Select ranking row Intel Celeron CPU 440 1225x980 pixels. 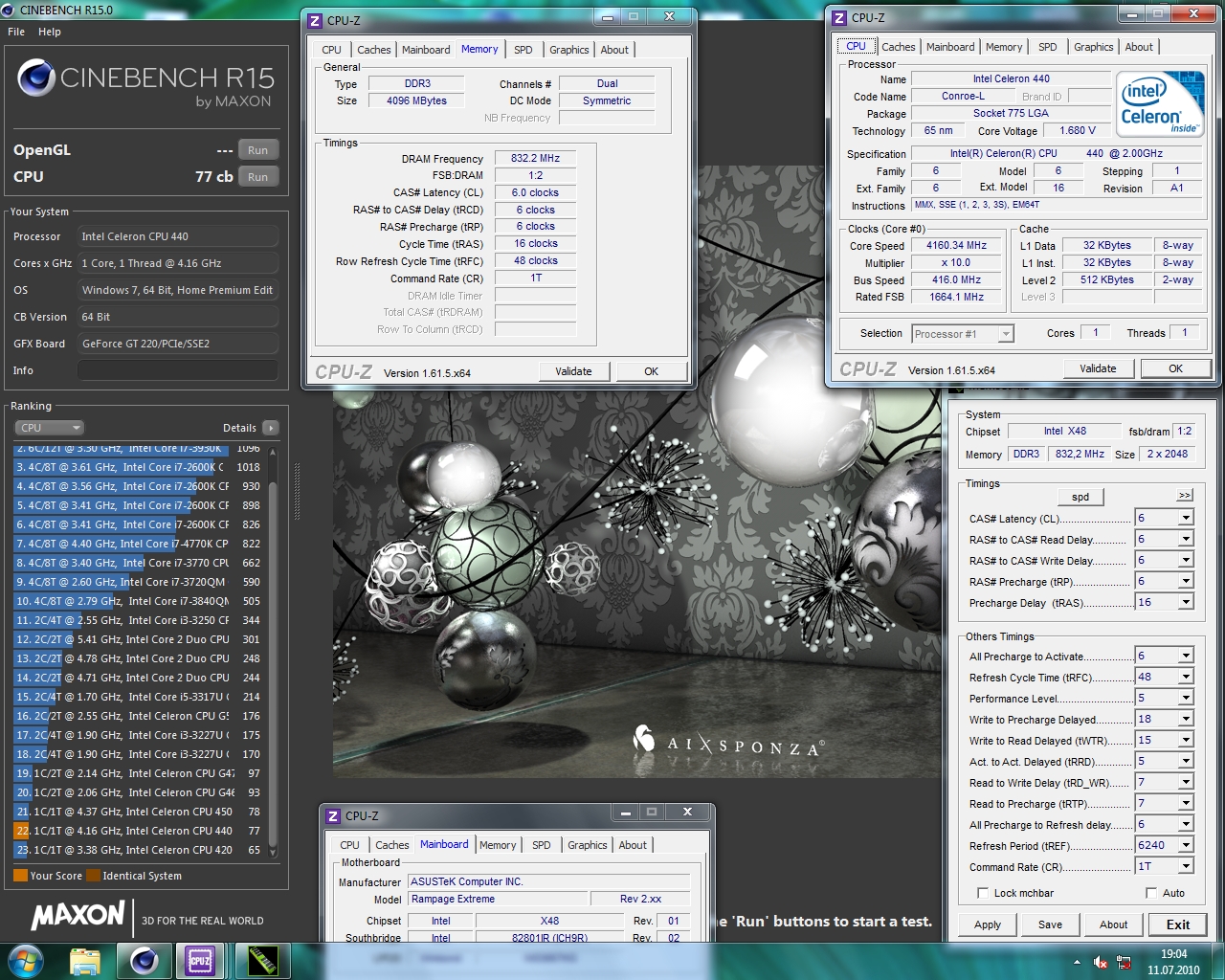coord(138,831)
